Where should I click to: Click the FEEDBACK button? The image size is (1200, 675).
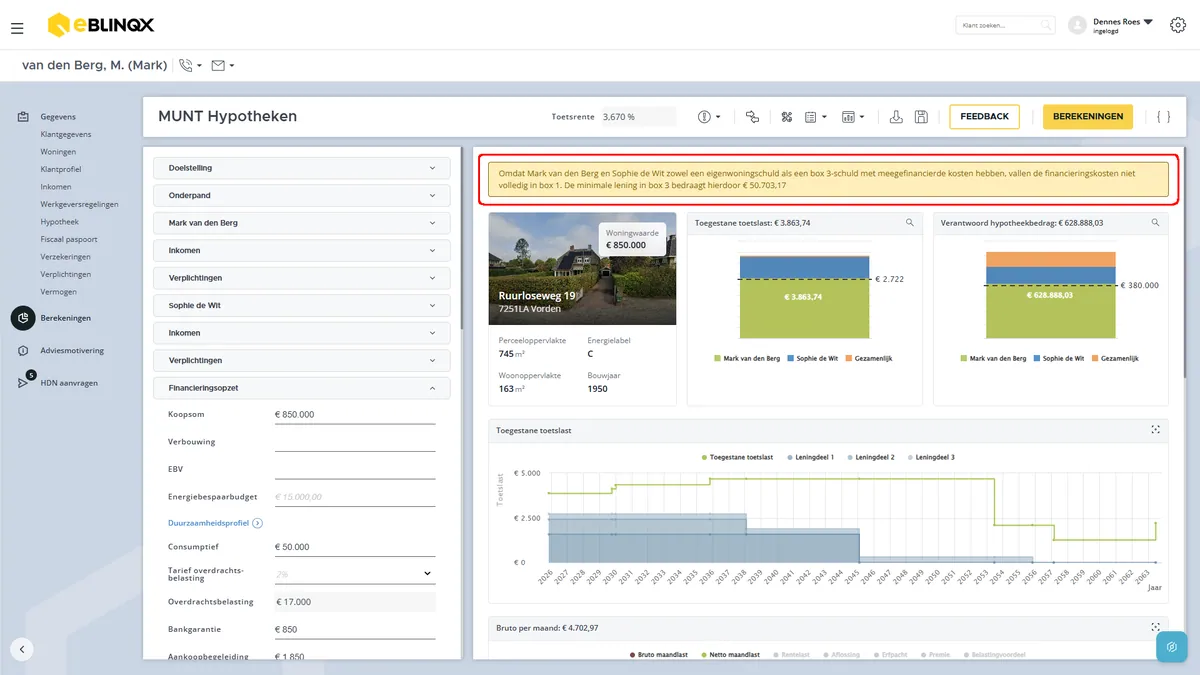coord(984,117)
